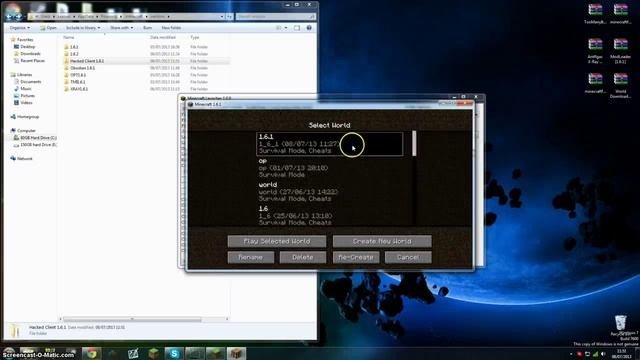
Task: Sort files by Name column header
Action: click(69, 37)
